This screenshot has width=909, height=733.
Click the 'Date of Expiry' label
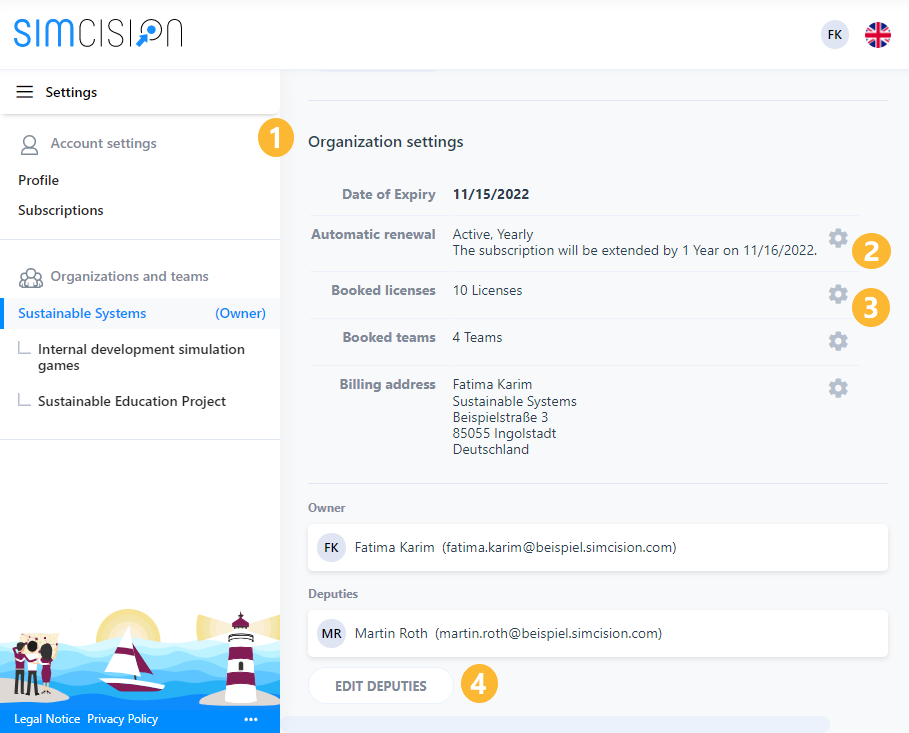coord(388,194)
